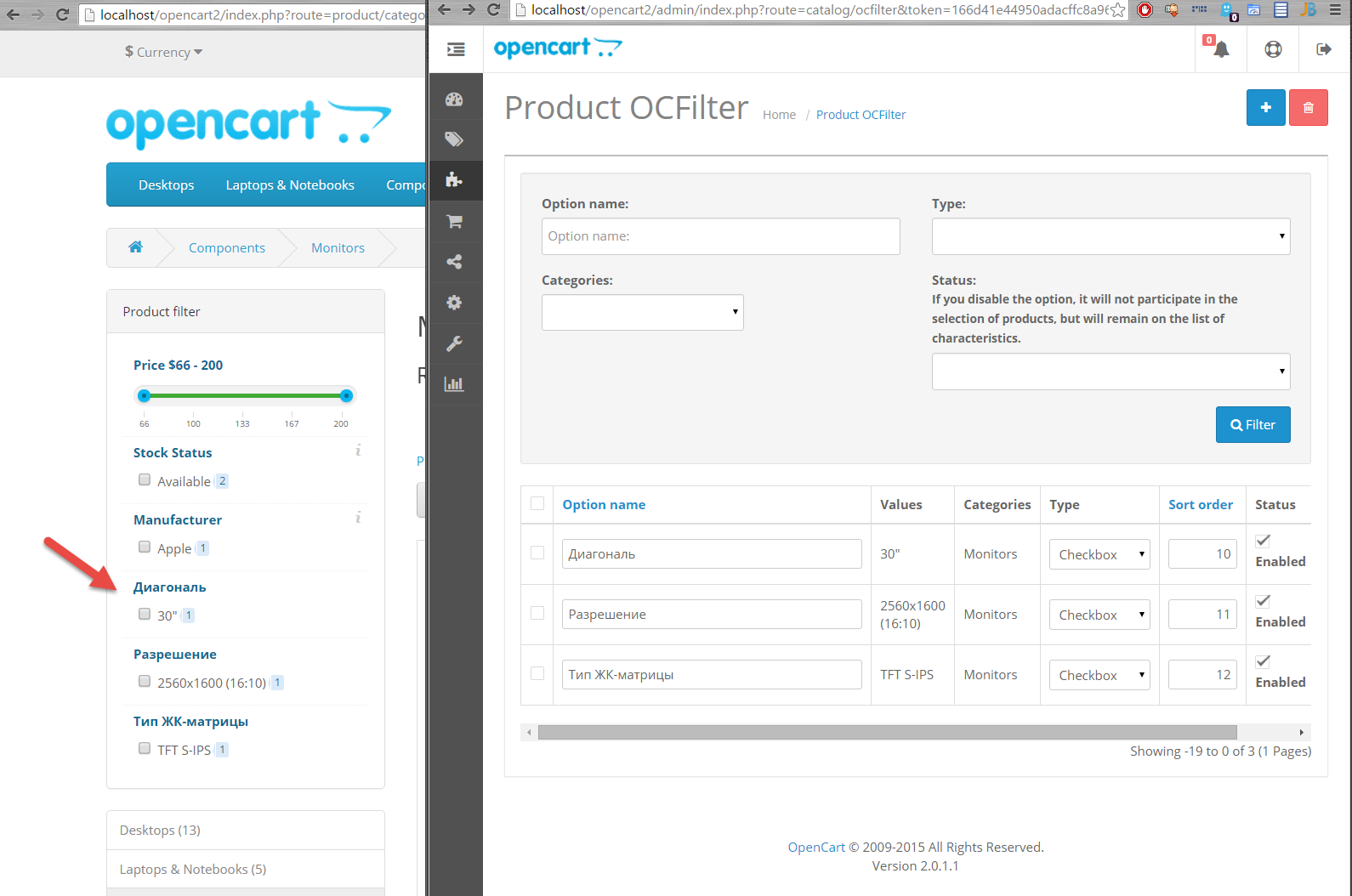Screen dimensions: 1352x896
Task: Go back in the admin browser window
Action: coord(444,10)
